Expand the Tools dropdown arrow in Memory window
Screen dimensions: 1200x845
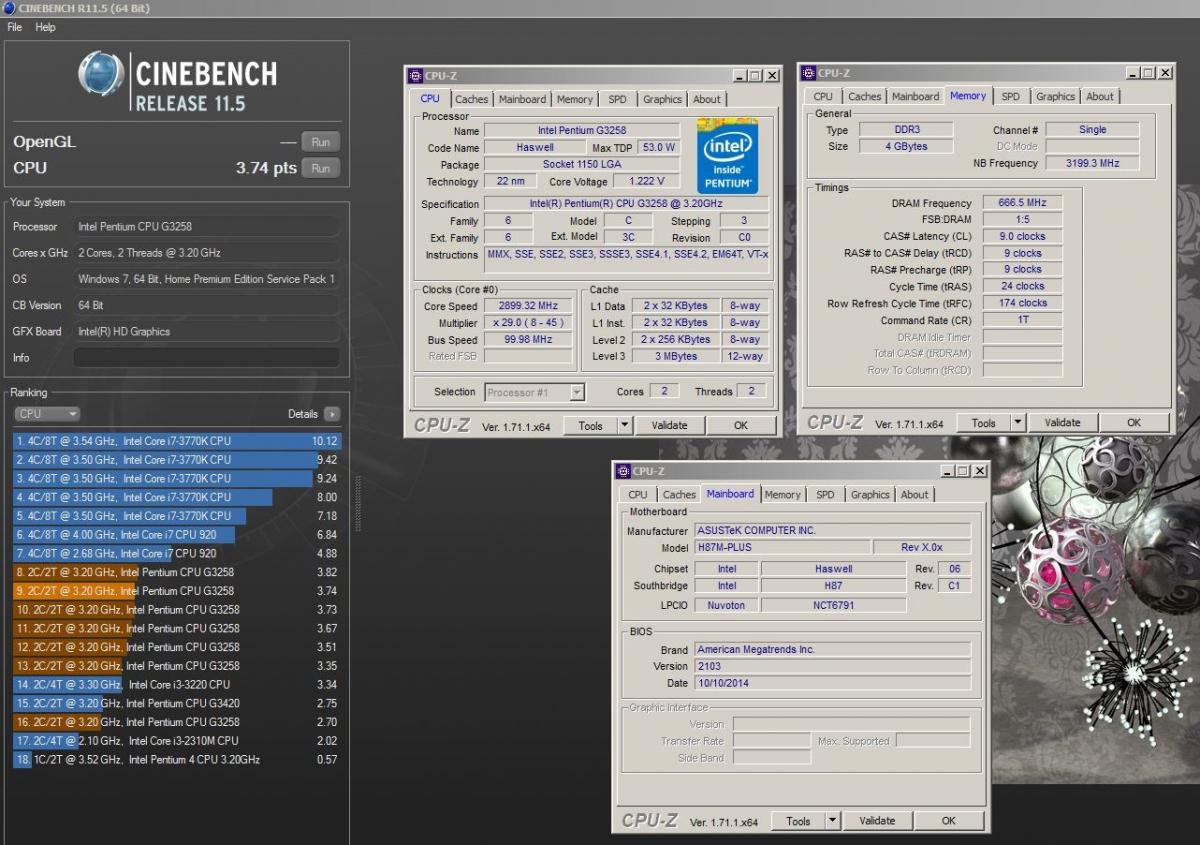pos(1018,423)
